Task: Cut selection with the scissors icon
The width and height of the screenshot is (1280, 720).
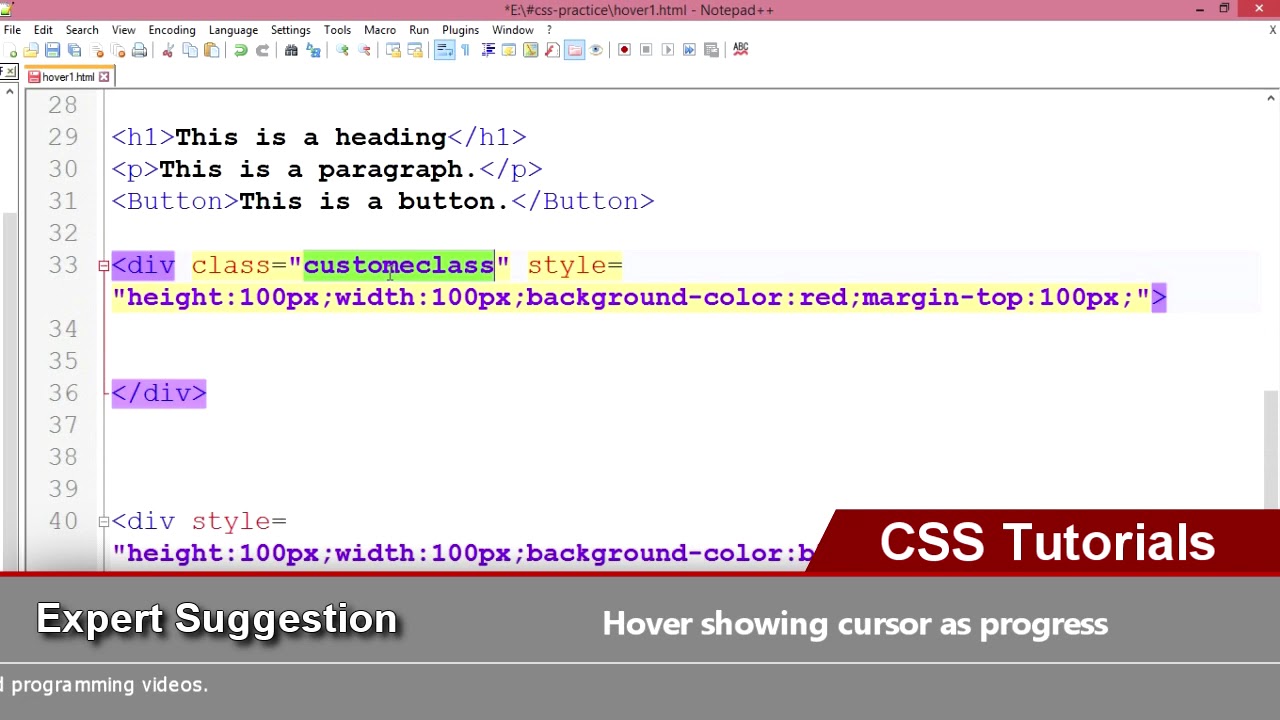Action: click(168, 49)
